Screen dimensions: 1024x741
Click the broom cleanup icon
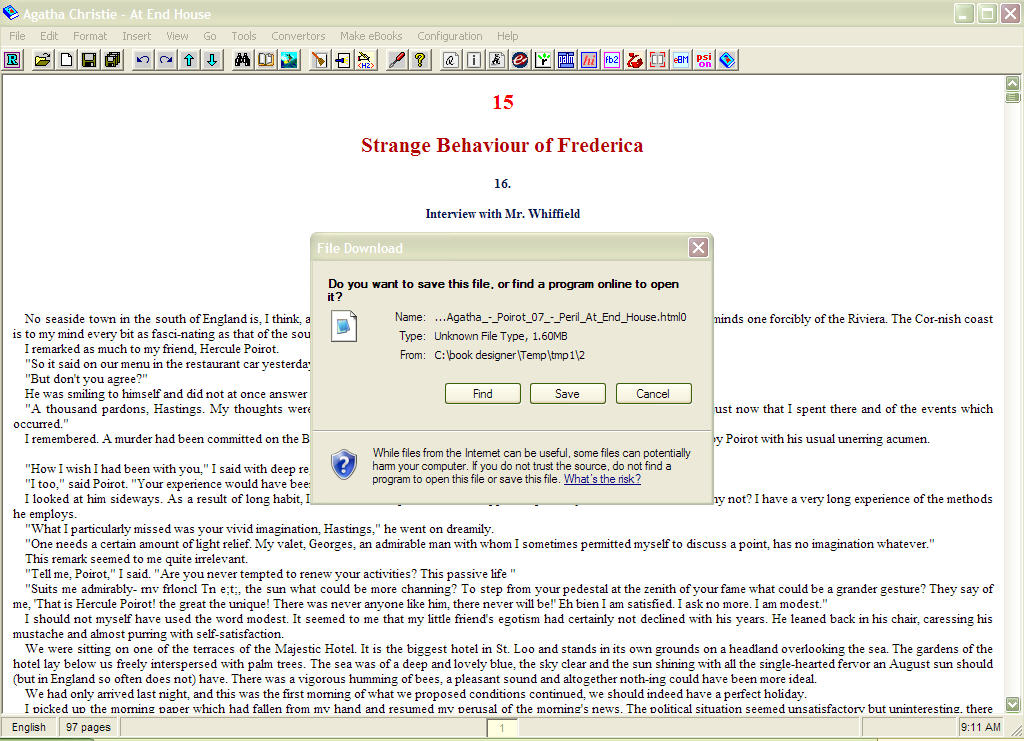(x=319, y=61)
